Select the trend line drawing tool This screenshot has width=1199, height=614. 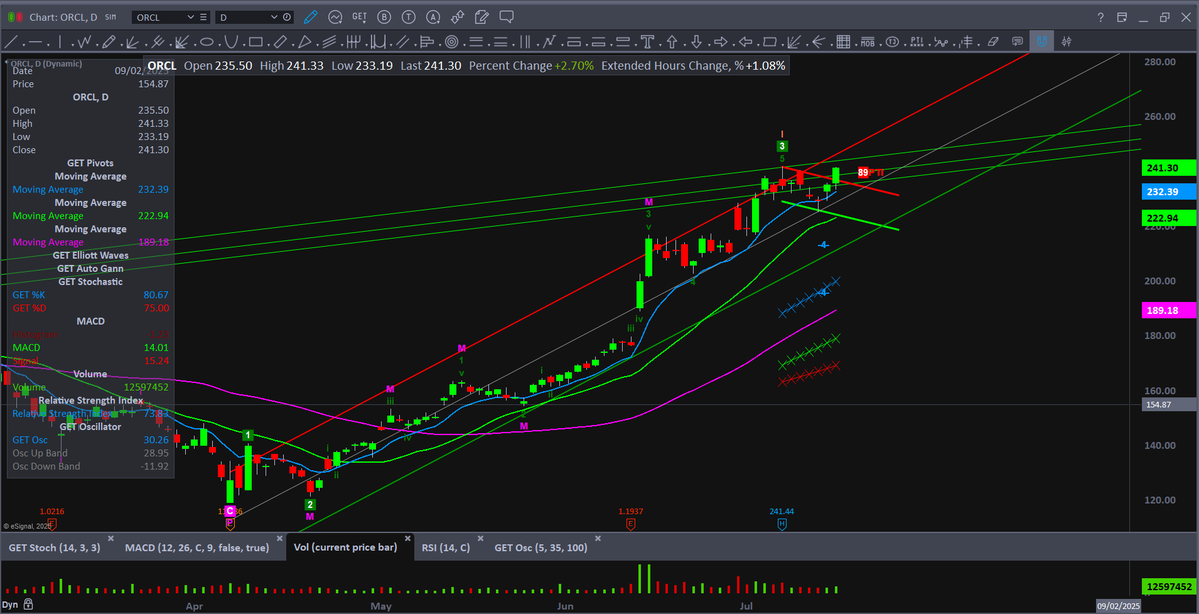pos(11,41)
